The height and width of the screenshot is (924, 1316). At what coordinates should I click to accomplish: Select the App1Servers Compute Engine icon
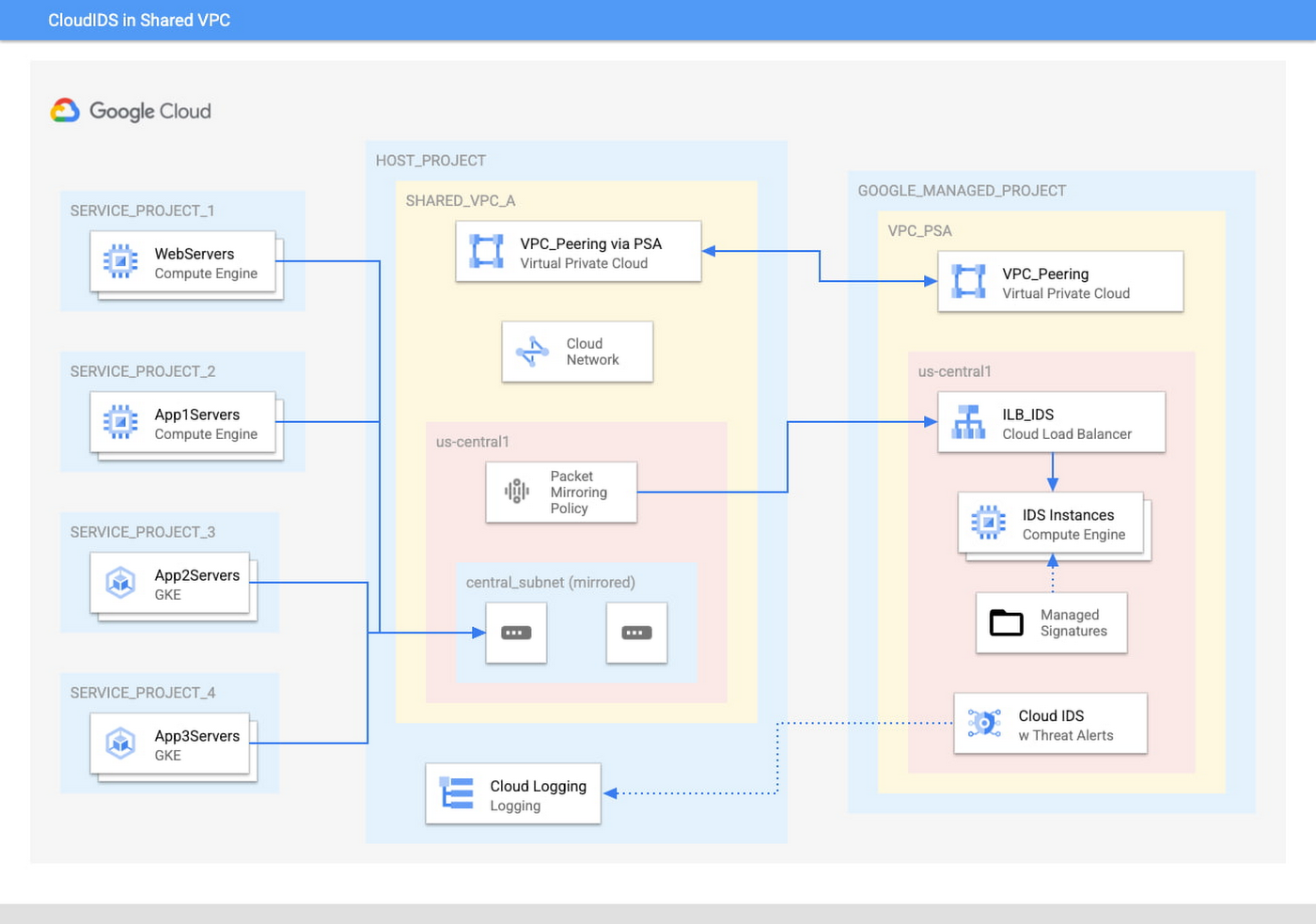120,422
